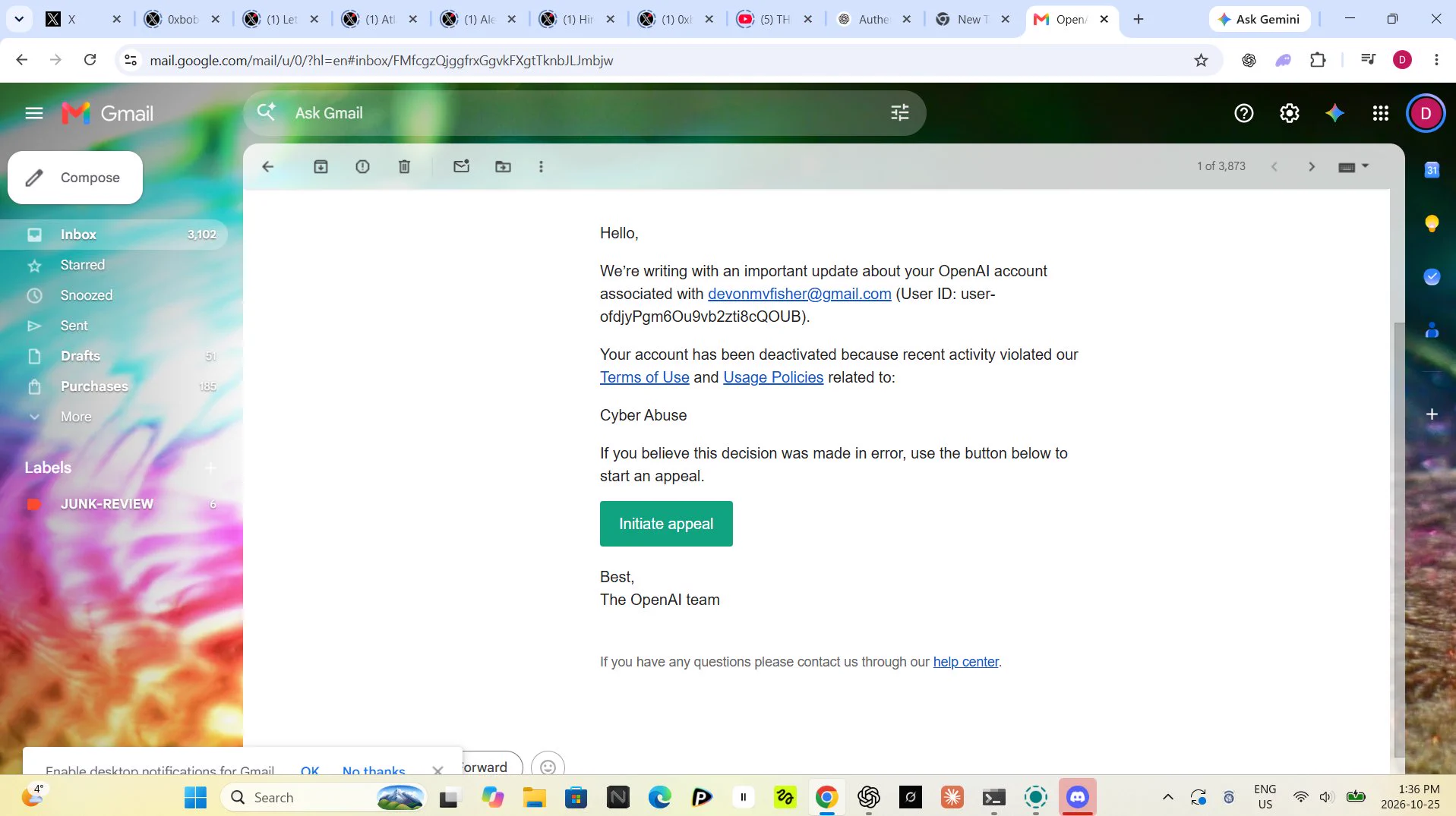Viewport: 1456px width, 816px height.
Task: Open Gemini sparkle icon in Gmail header
Action: coord(1334,113)
